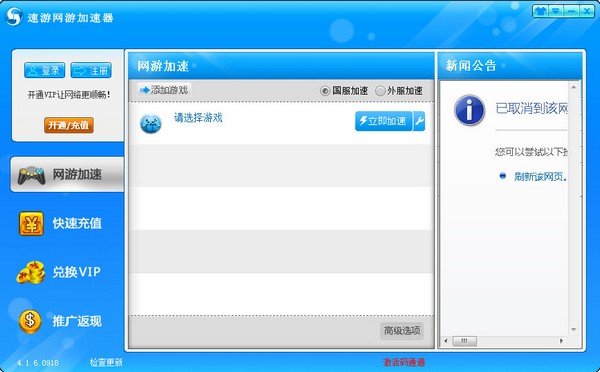Viewport: 600px width, 372px height.
Task: Click the news panel scroll down arrow
Action: (x=574, y=330)
